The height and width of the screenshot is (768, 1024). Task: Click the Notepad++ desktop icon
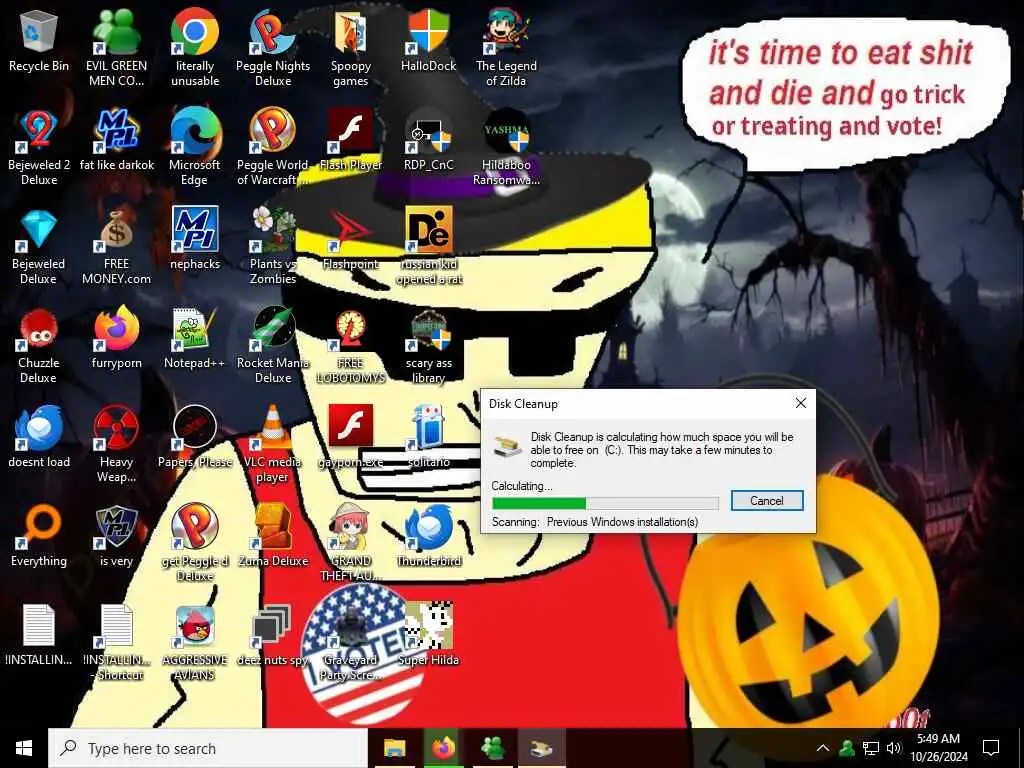click(x=195, y=328)
